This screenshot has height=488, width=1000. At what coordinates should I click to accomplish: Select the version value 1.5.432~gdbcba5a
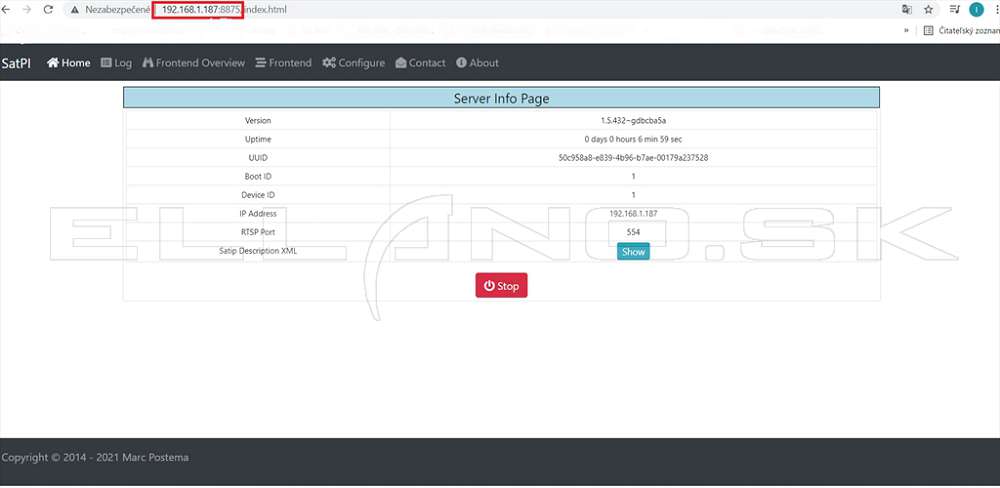pos(633,121)
